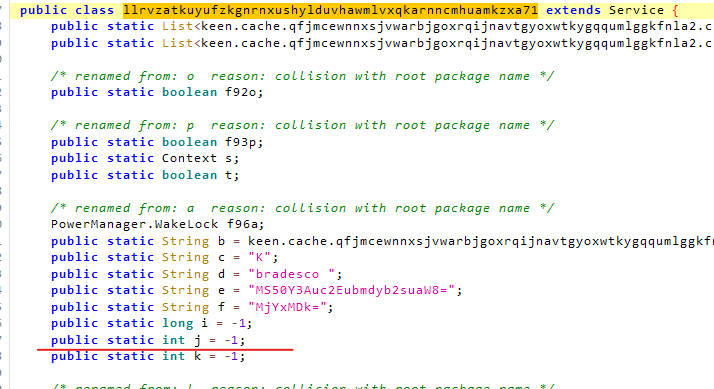Click the opening brace after Service

click(675, 10)
